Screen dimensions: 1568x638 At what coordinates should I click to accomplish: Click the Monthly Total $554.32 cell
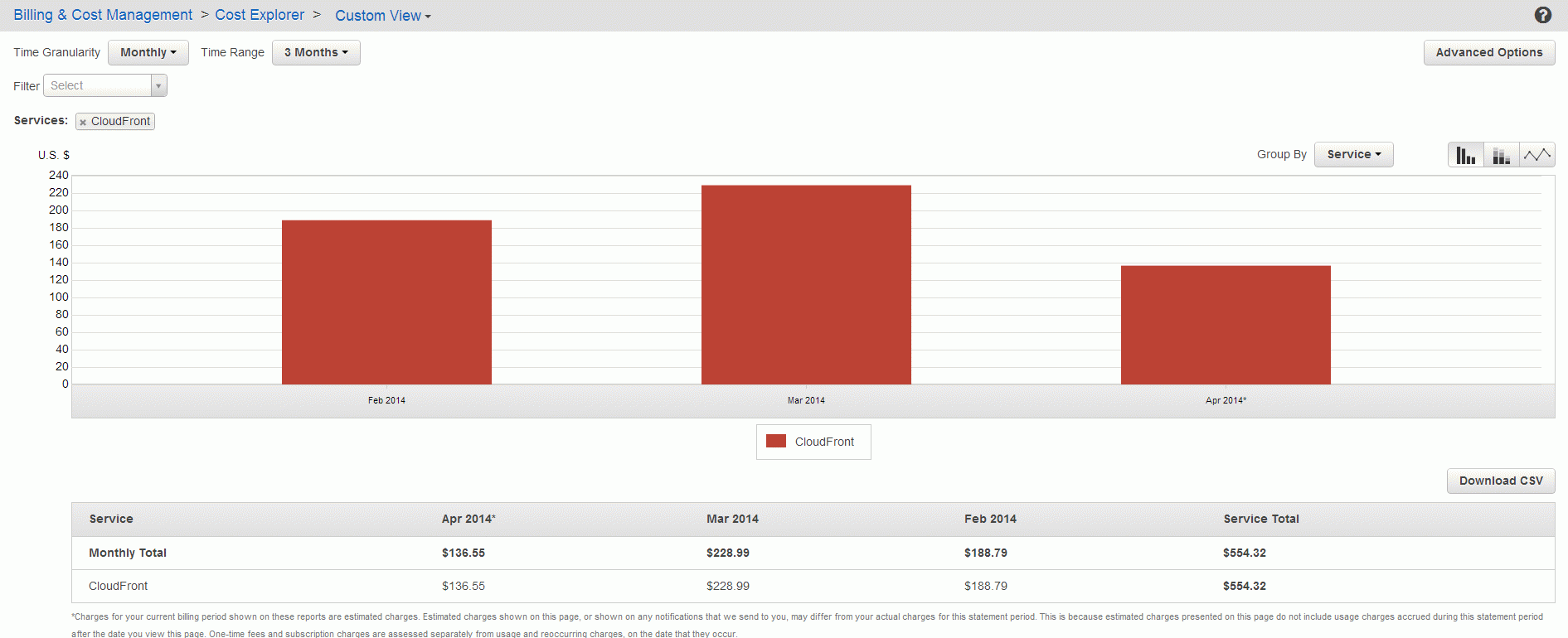(x=1245, y=553)
